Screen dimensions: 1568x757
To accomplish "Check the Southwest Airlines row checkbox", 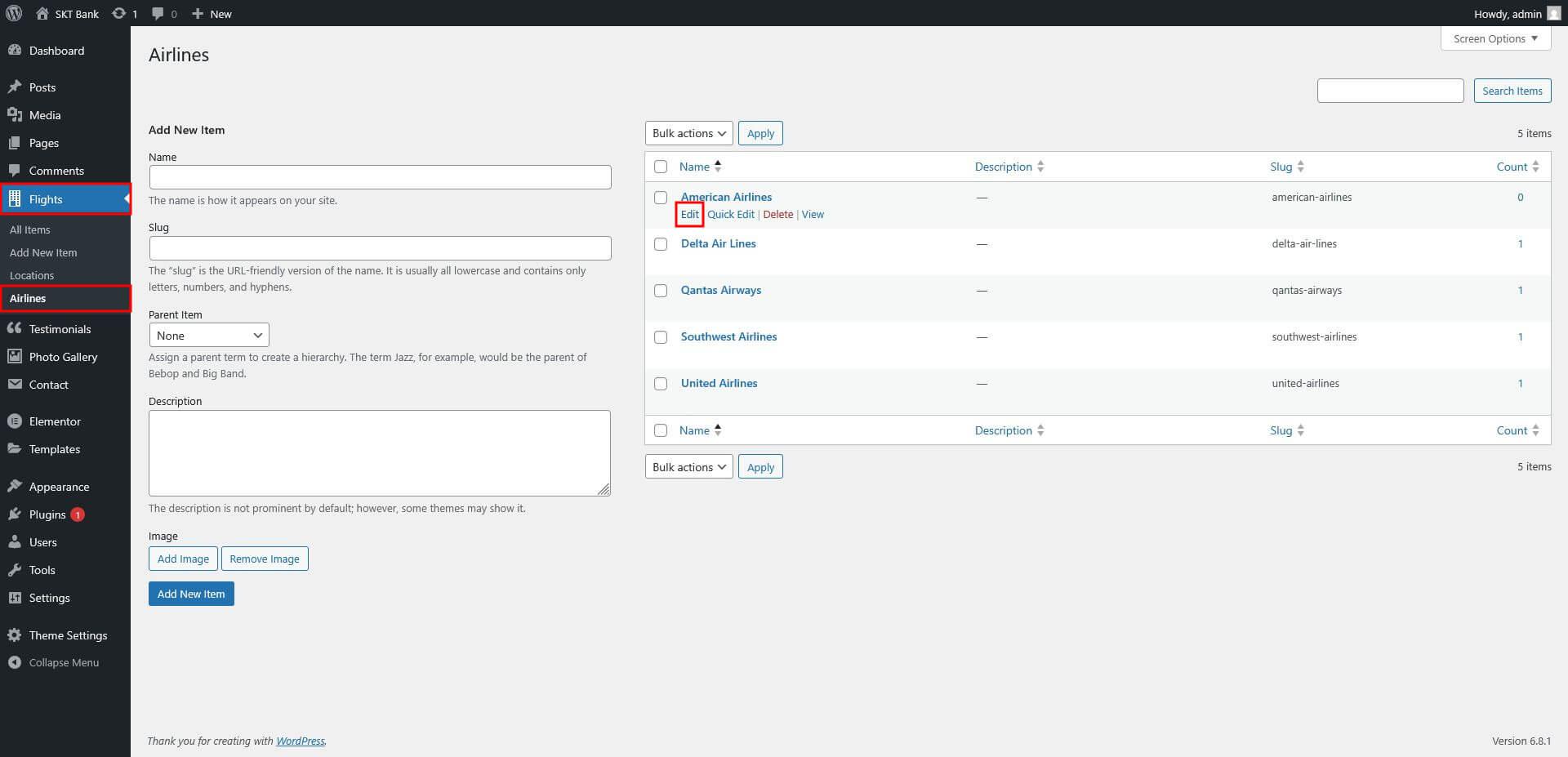I will point(661,337).
